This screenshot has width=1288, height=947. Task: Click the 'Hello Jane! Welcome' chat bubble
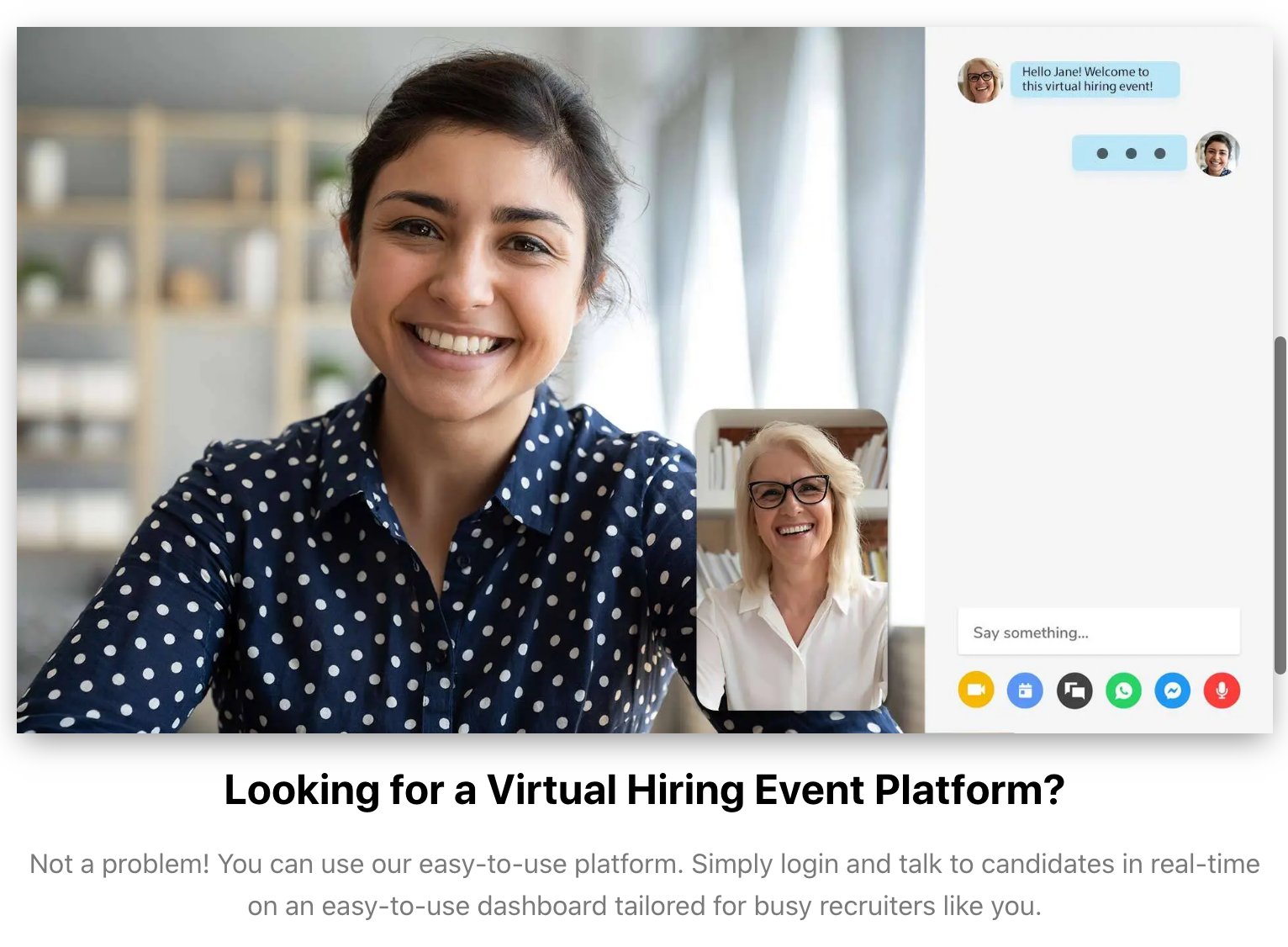1095,79
